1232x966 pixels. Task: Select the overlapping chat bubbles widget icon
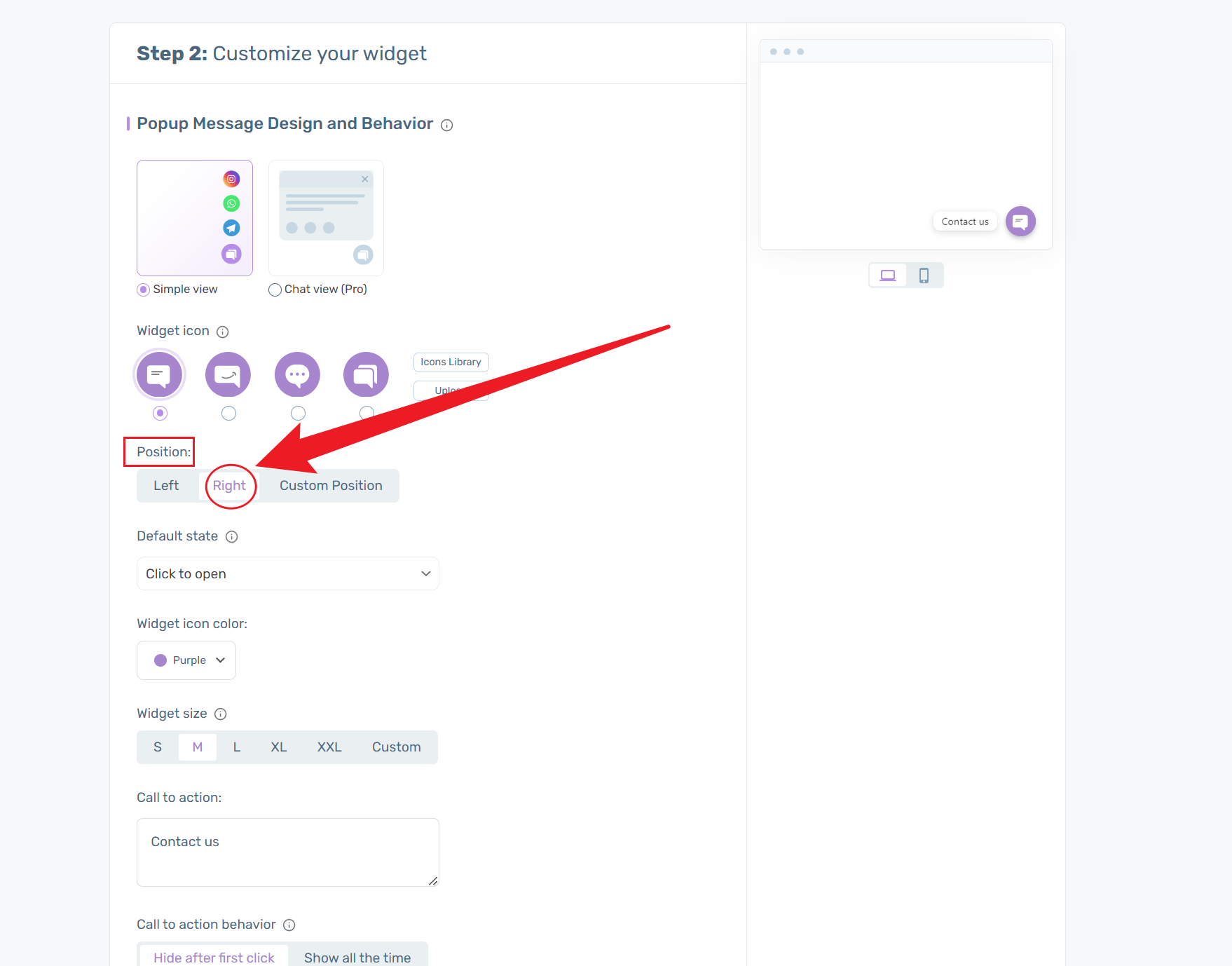point(366,374)
